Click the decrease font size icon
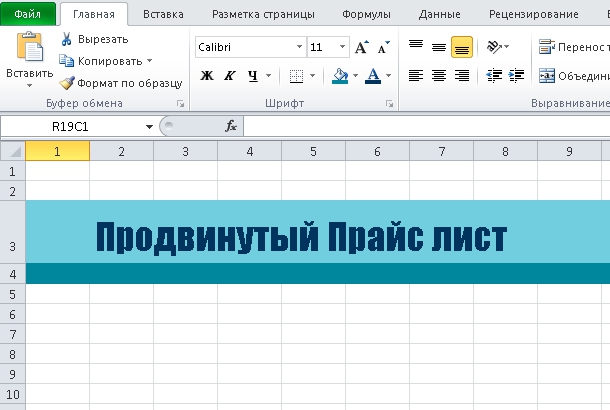This screenshot has width=610, height=410. tap(381, 47)
